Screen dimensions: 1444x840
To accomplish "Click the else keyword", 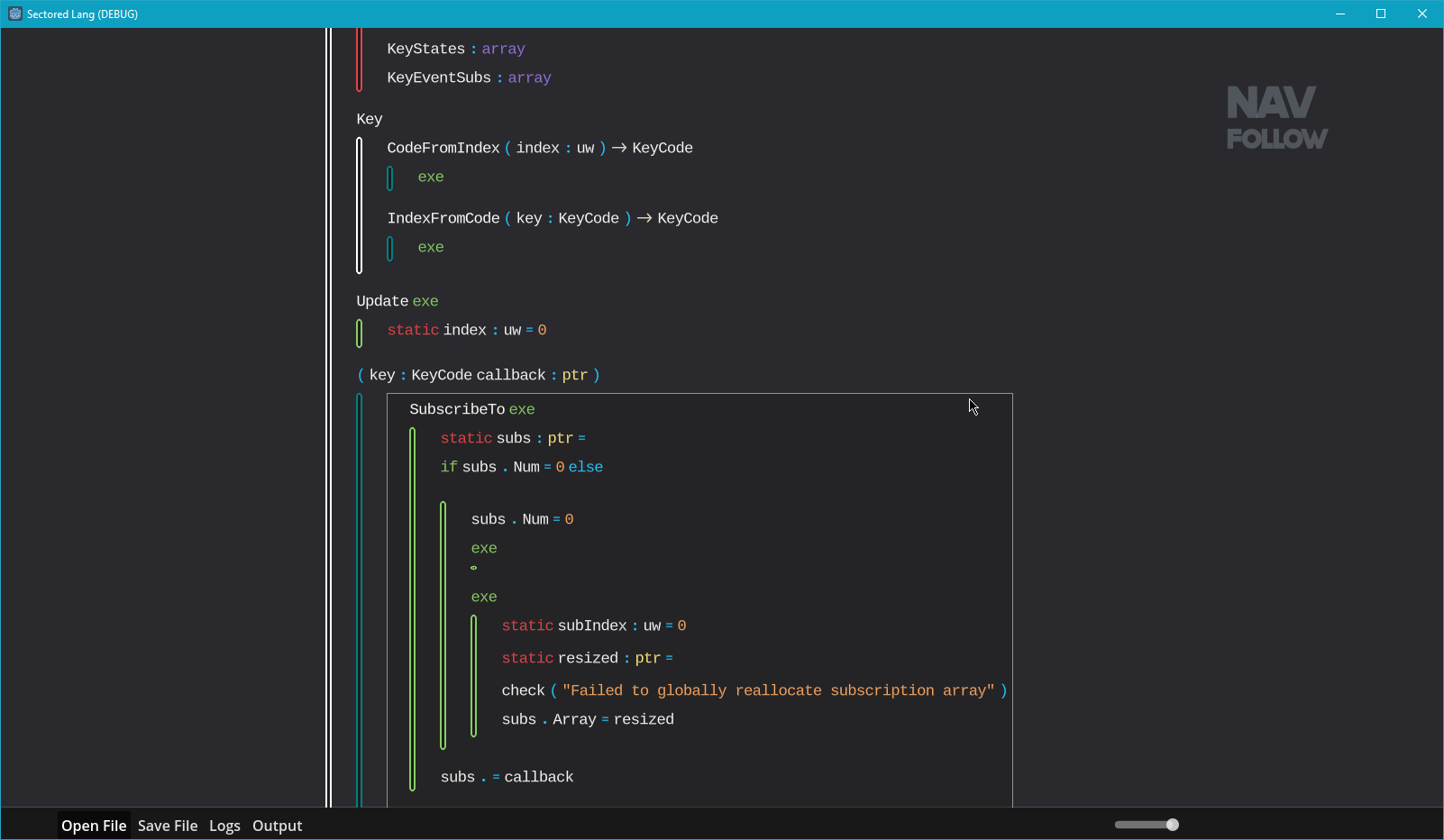I will pyautogui.click(x=586, y=467).
